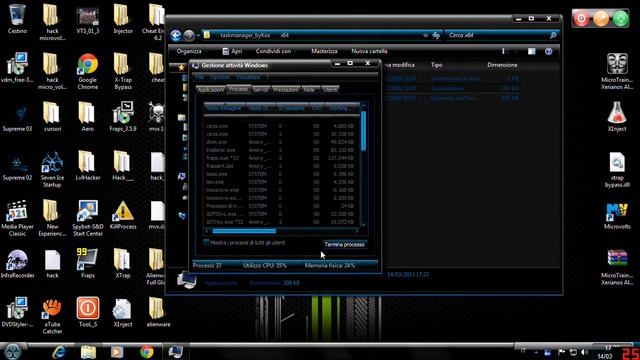Switch to the Prestazioni tab
This screenshot has width=640, height=360.
coord(286,89)
